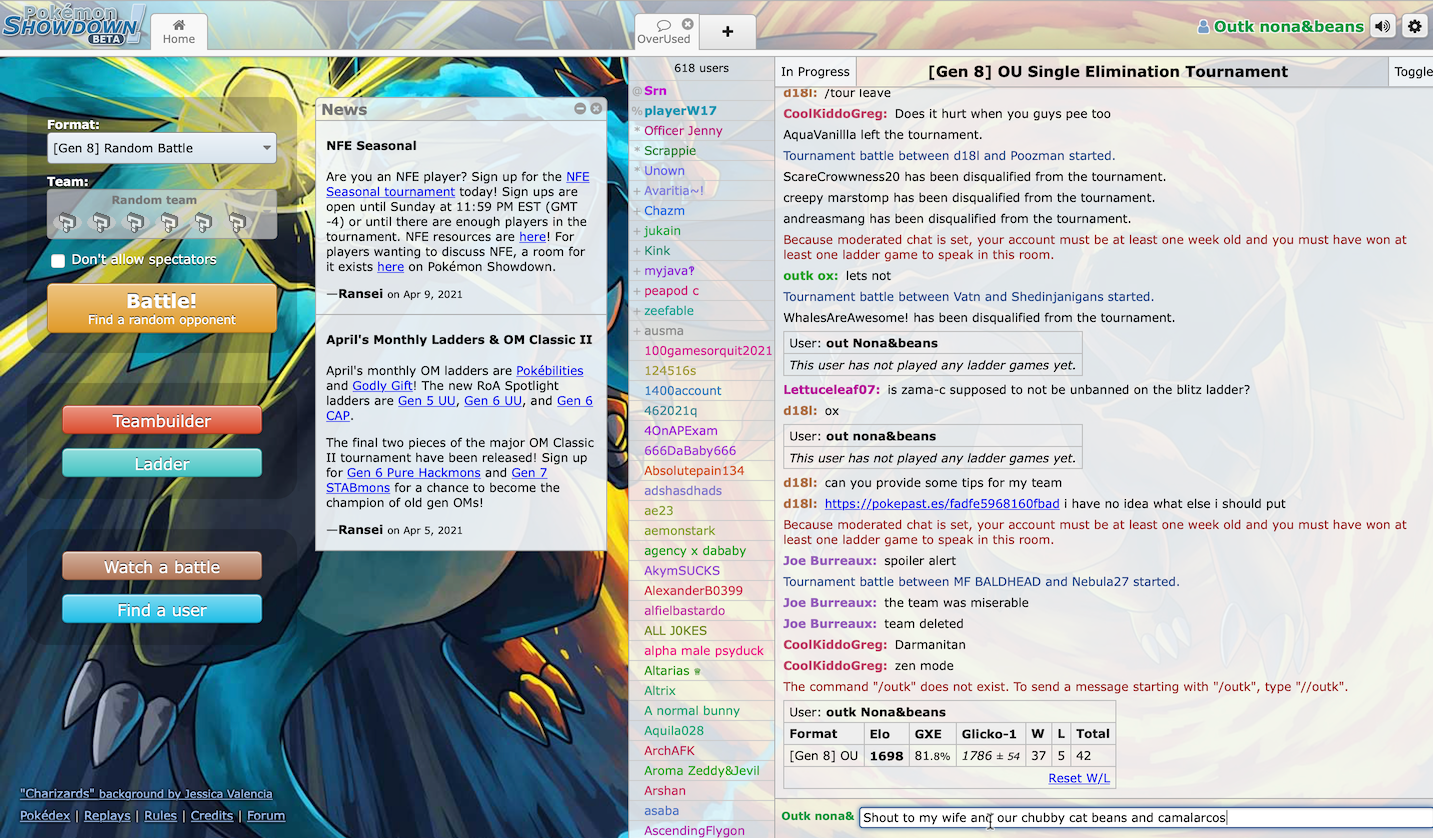Click the Reset W/L link
The width and height of the screenshot is (1433, 838).
pos(1078,778)
